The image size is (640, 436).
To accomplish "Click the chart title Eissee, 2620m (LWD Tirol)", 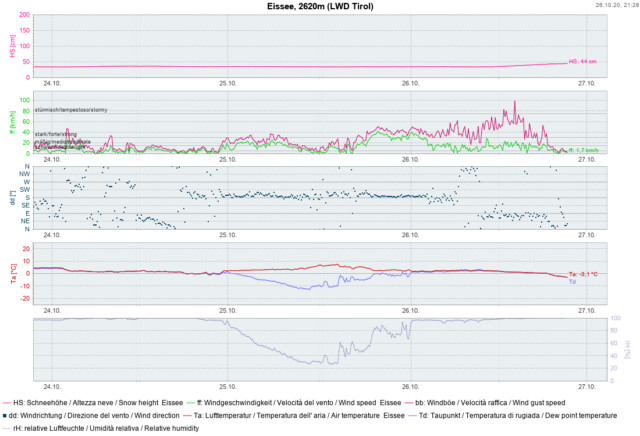I will 320,6.
